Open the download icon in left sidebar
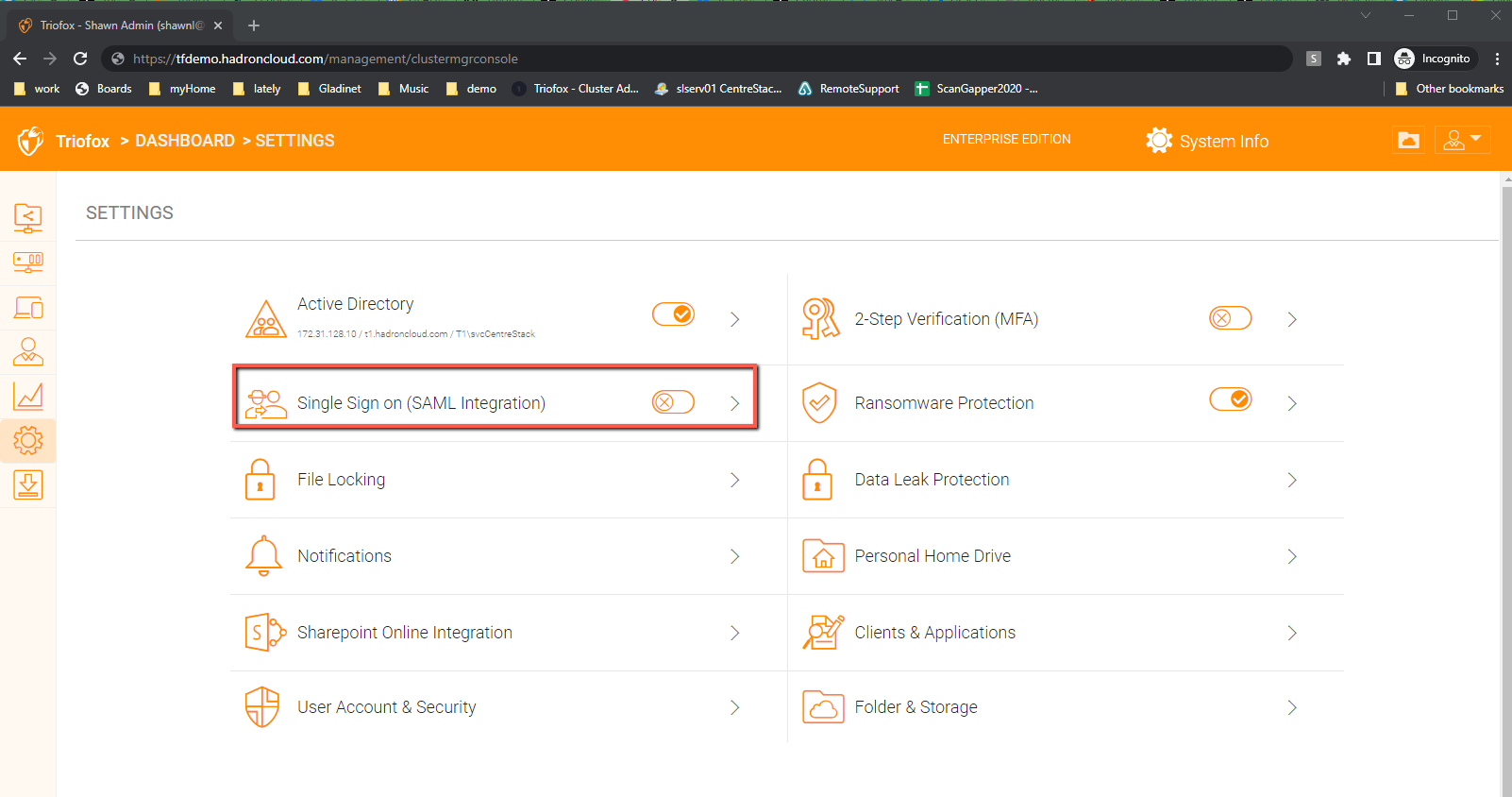 click(28, 485)
